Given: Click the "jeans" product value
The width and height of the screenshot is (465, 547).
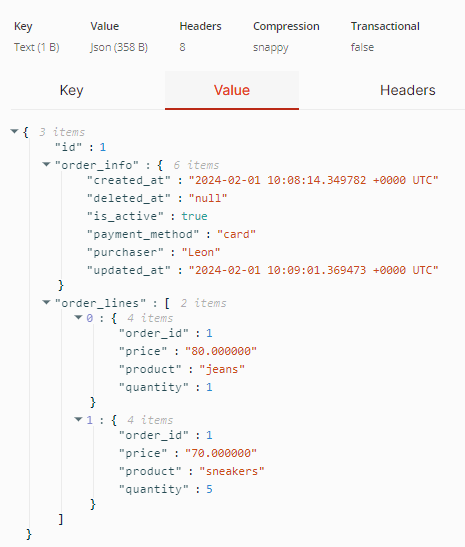Looking at the screenshot, I should tap(222, 369).
